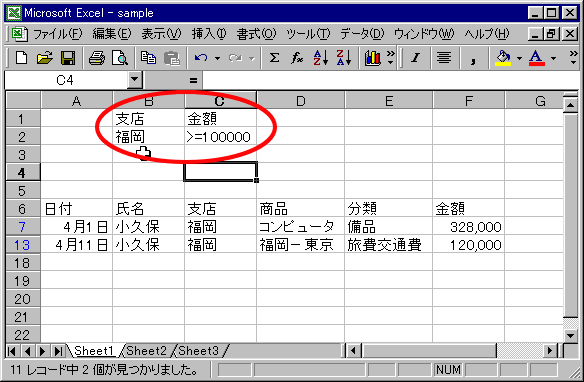584x382 pixels.
Task: Open the Undo history dropdown arrow
Action: [217, 58]
